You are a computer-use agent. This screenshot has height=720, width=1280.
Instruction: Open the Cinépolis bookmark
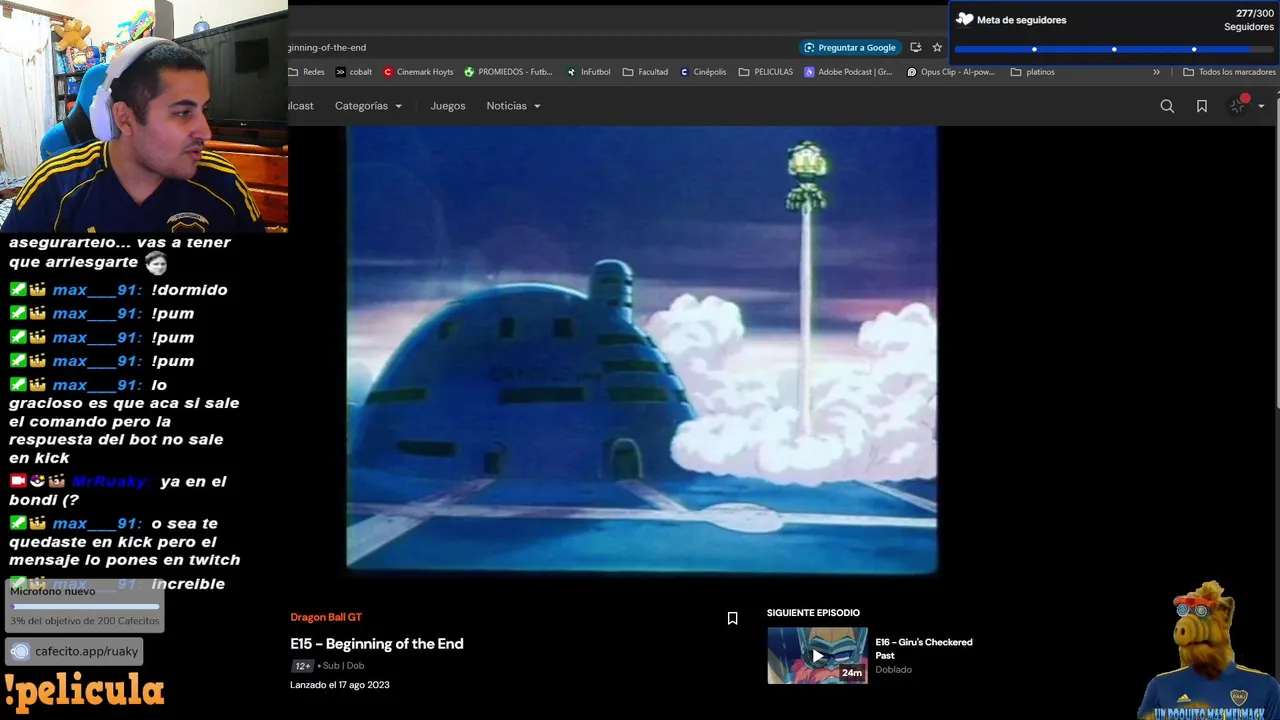point(703,72)
